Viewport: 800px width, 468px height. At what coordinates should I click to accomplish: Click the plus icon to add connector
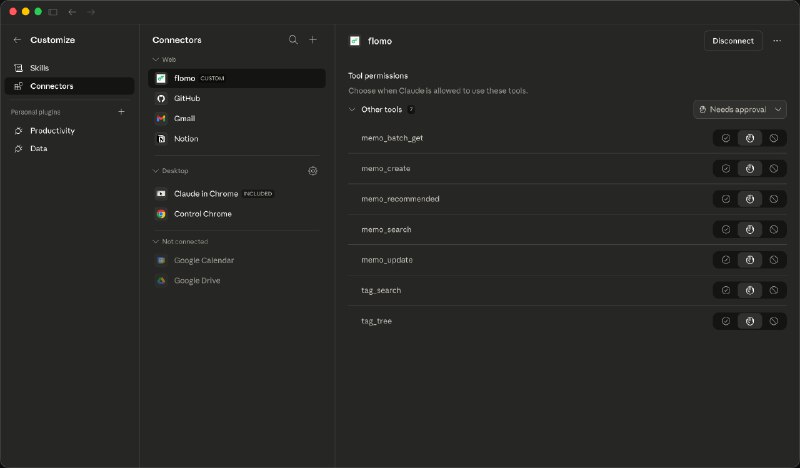(x=313, y=40)
